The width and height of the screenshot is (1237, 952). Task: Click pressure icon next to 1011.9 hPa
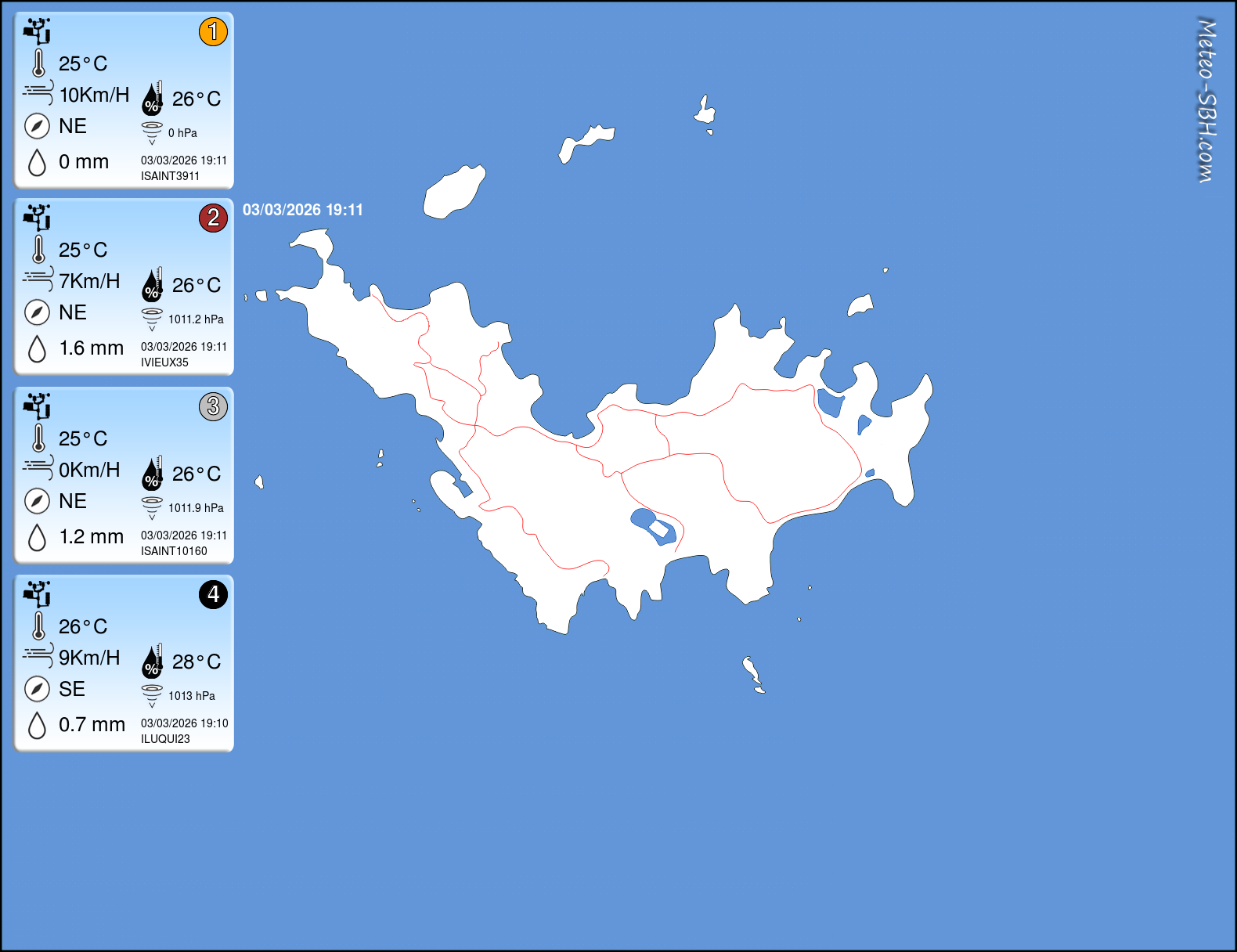pyautogui.click(x=152, y=508)
